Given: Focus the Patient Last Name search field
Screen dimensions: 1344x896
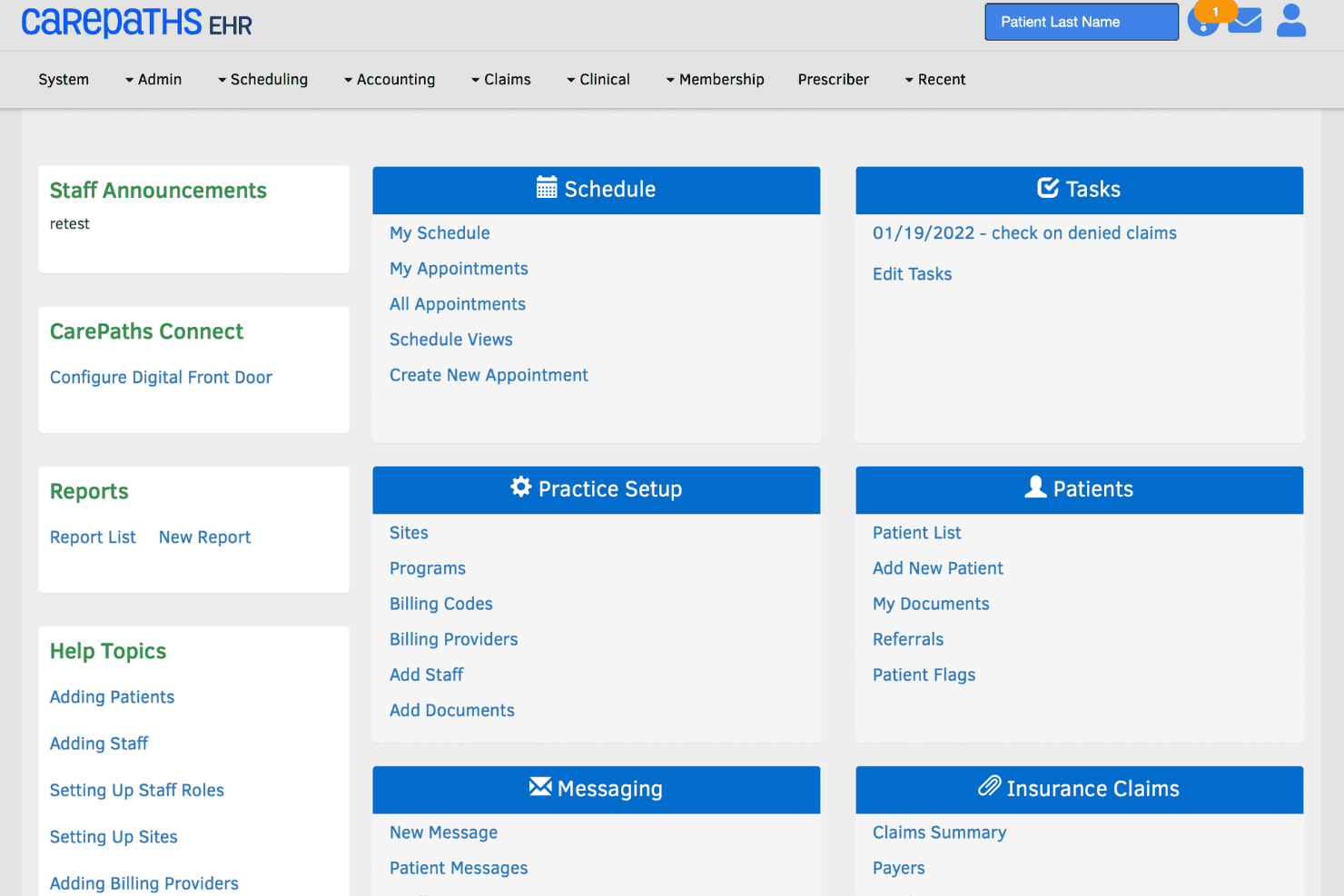Looking at the screenshot, I should tap(1082, 22).
